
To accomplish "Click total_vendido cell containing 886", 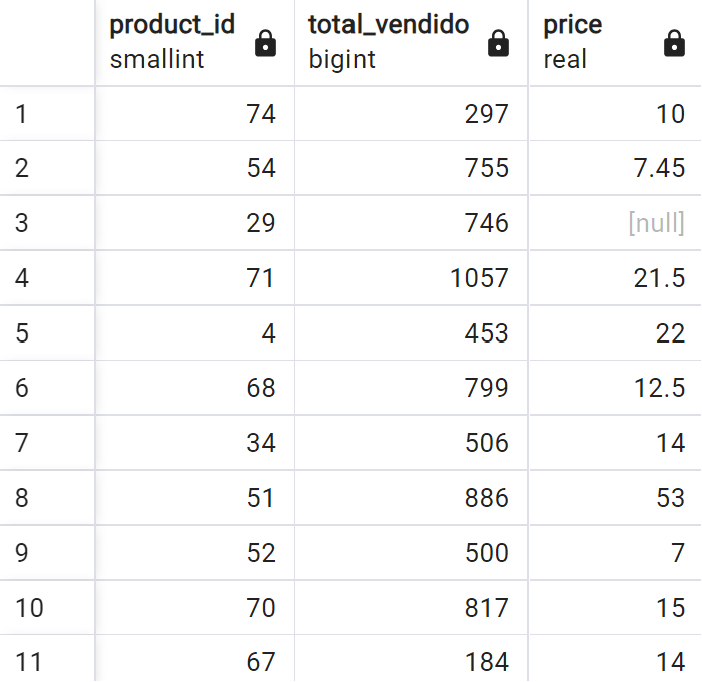I will pyautogui.click(x=411, y=498).
